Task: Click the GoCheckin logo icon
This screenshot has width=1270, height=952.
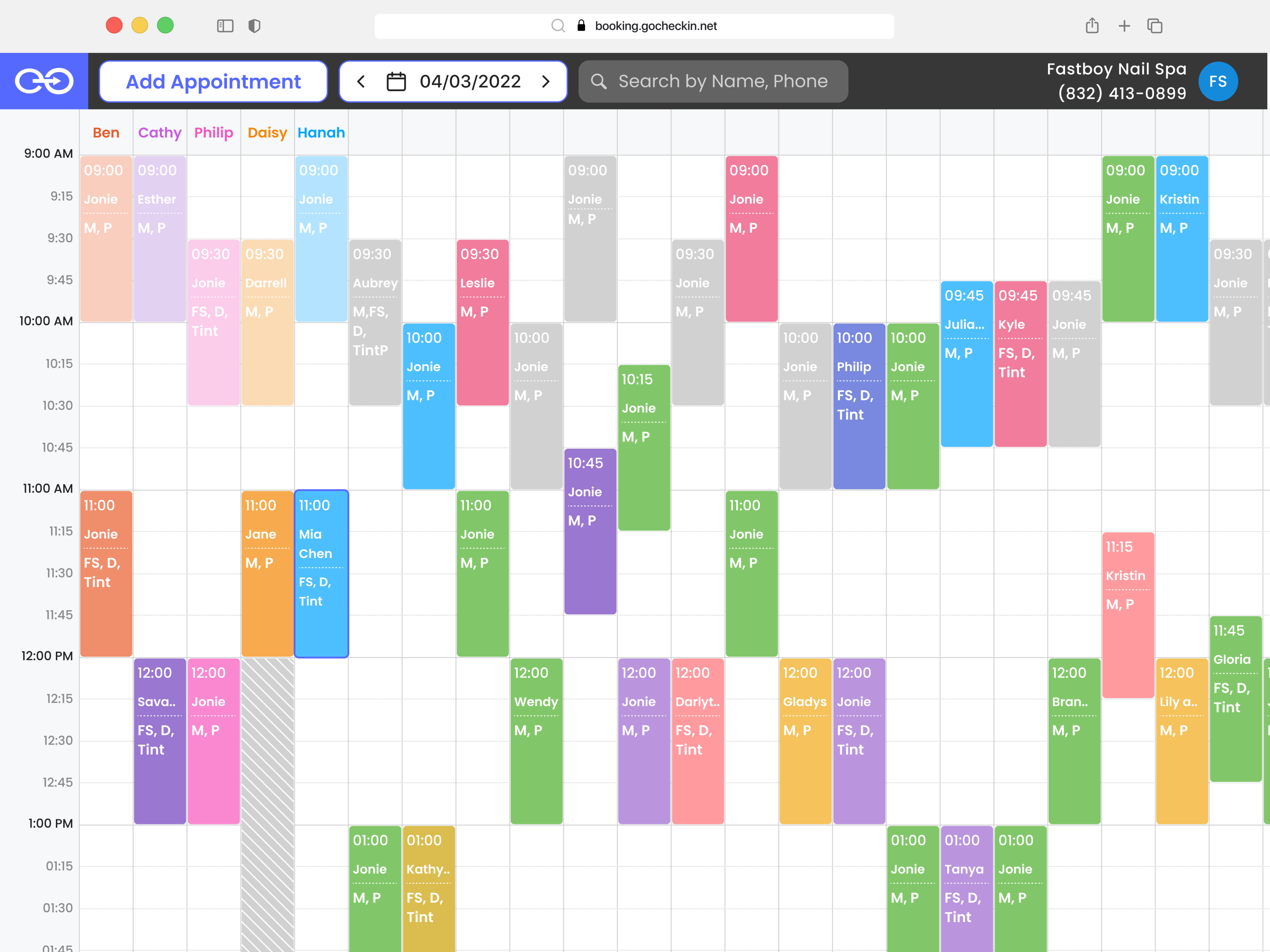Action: coord(44,81)
